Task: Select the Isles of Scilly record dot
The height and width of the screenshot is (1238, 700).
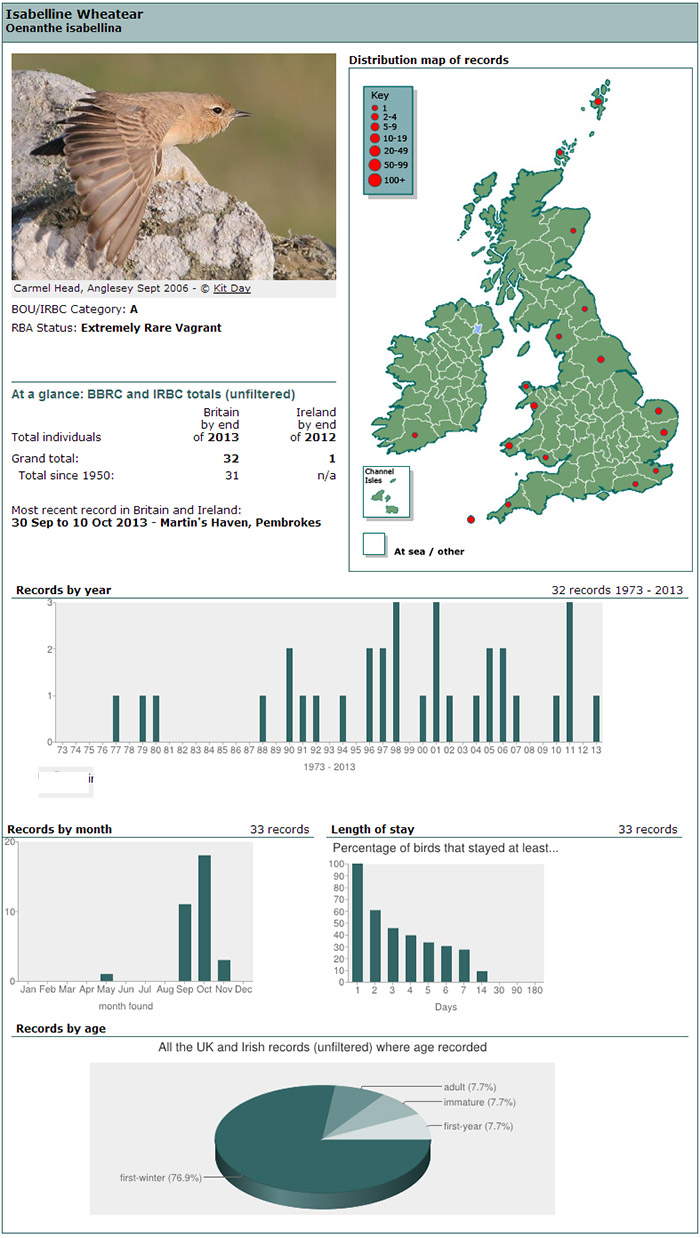Action: pyautogui.click(x=471, y=519)
